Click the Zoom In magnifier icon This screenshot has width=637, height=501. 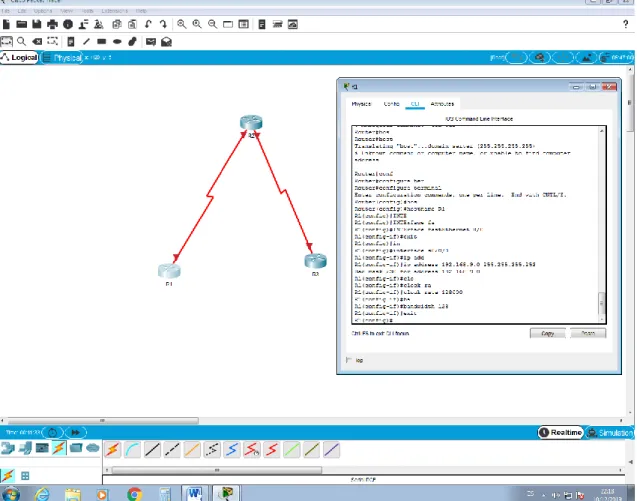(x=182, y=24)
